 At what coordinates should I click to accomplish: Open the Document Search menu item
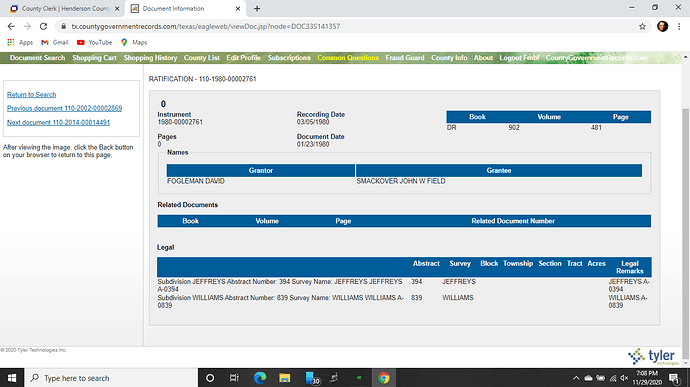37,58
